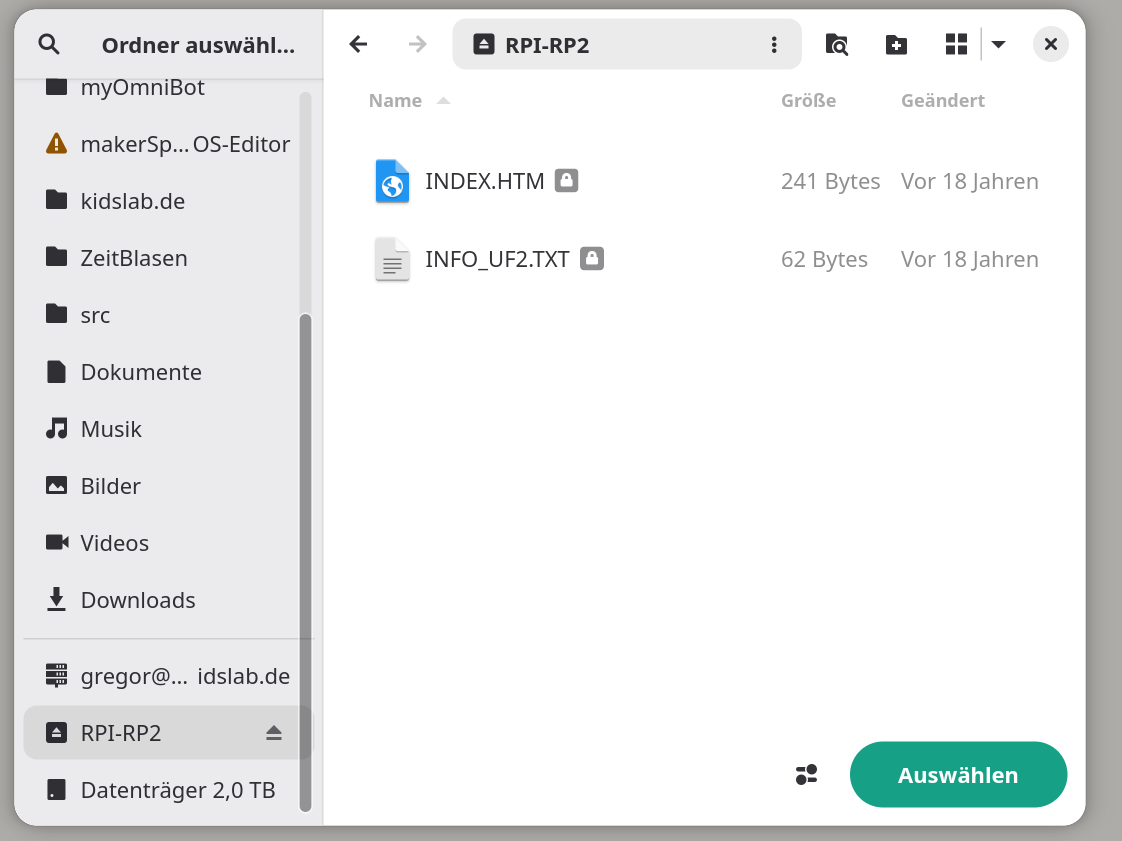The image size is (1122, 841).
Task: Click the RPI-RP2 location path bar
Action: [627, 44]
